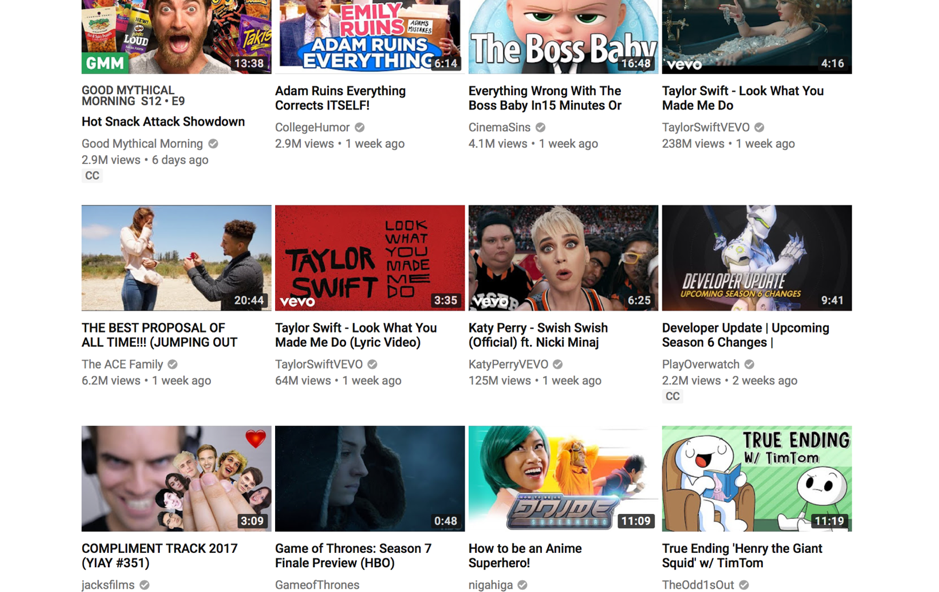This screenshot has width=939, height=592.
Task: Click '238M views • 1 week ago' text
Action: pos(728,144)
